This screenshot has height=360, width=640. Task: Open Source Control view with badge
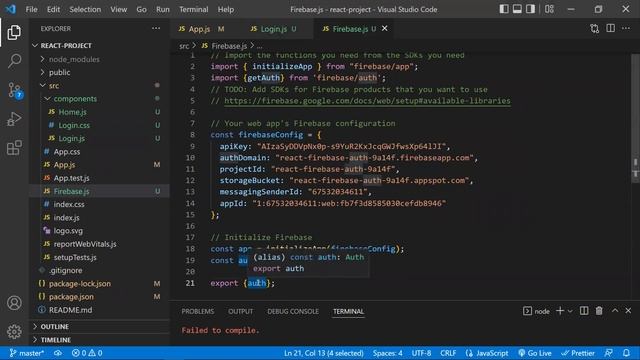coord(14,91)
